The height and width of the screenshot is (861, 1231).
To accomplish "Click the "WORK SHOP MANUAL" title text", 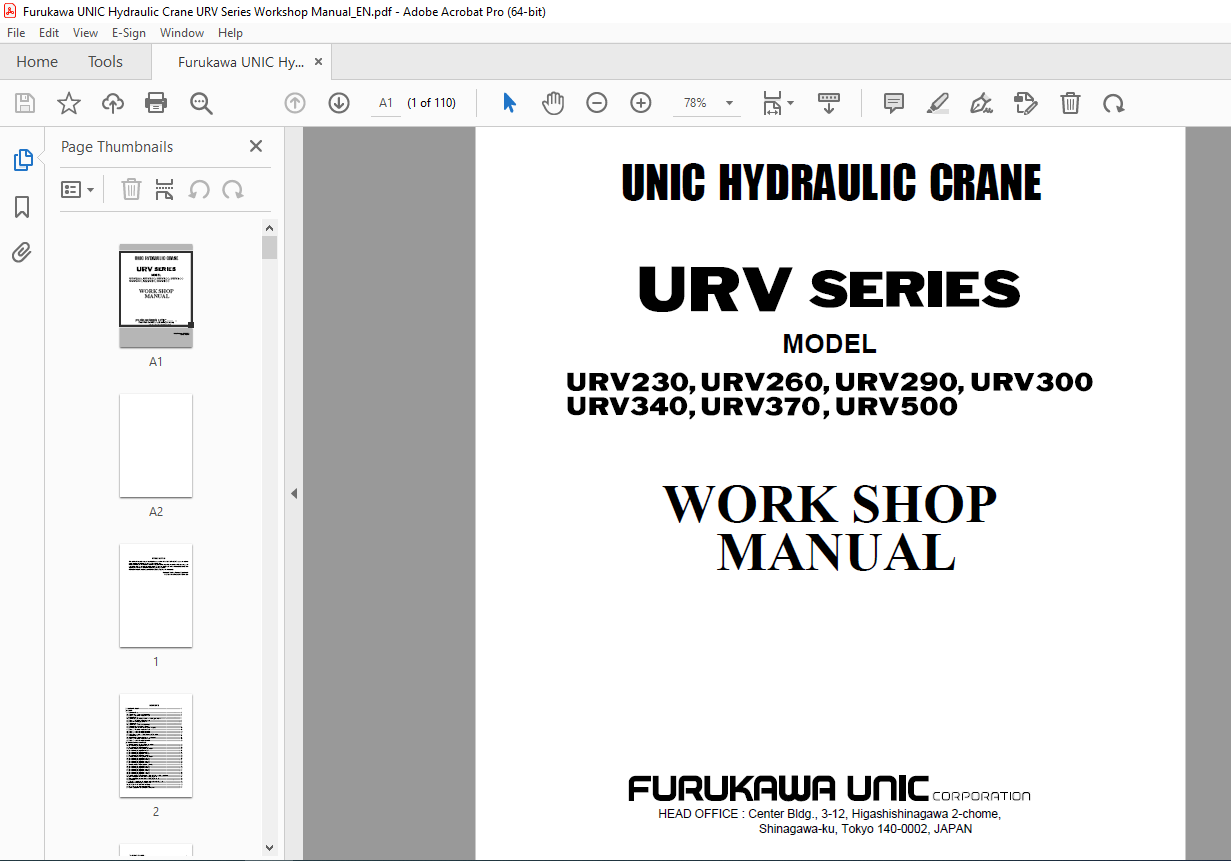I will click(x=829, y=528).
